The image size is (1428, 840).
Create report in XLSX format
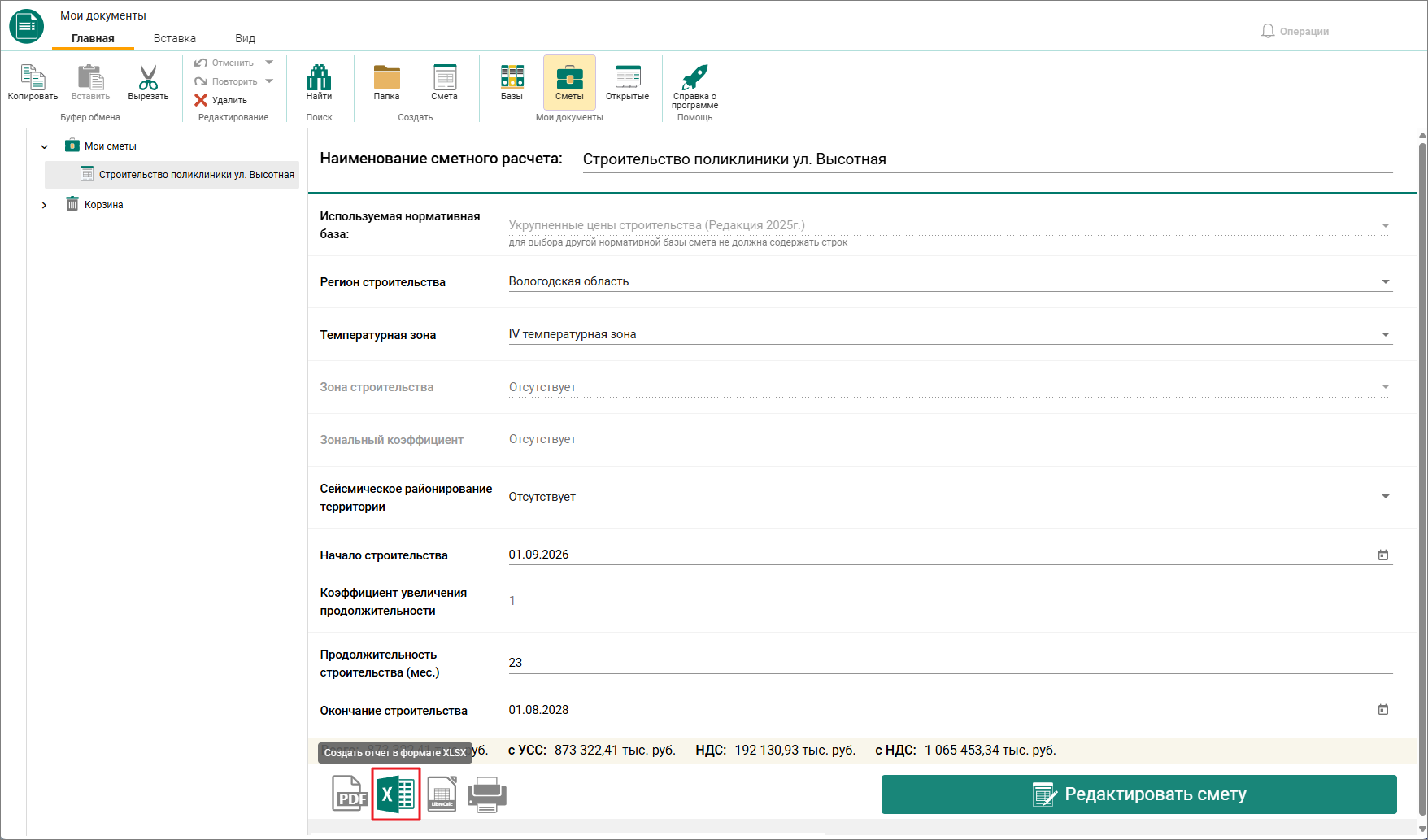pyautogui.click(x=396, y=794)
